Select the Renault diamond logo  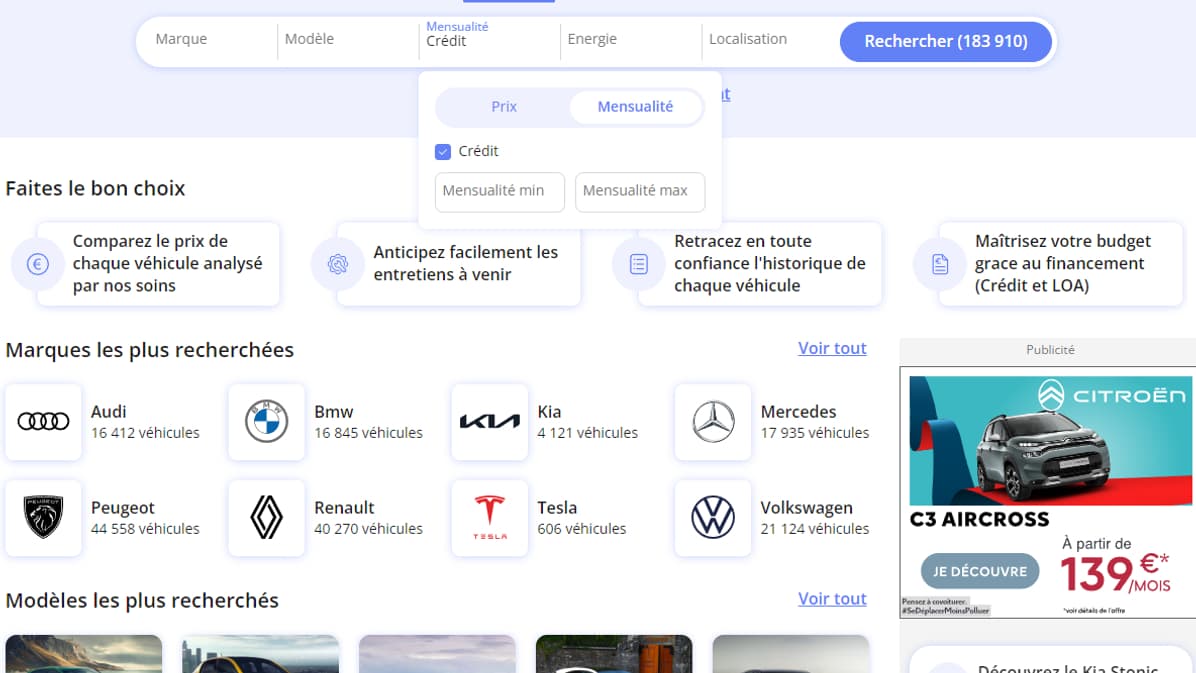click(x=266, y=518)
